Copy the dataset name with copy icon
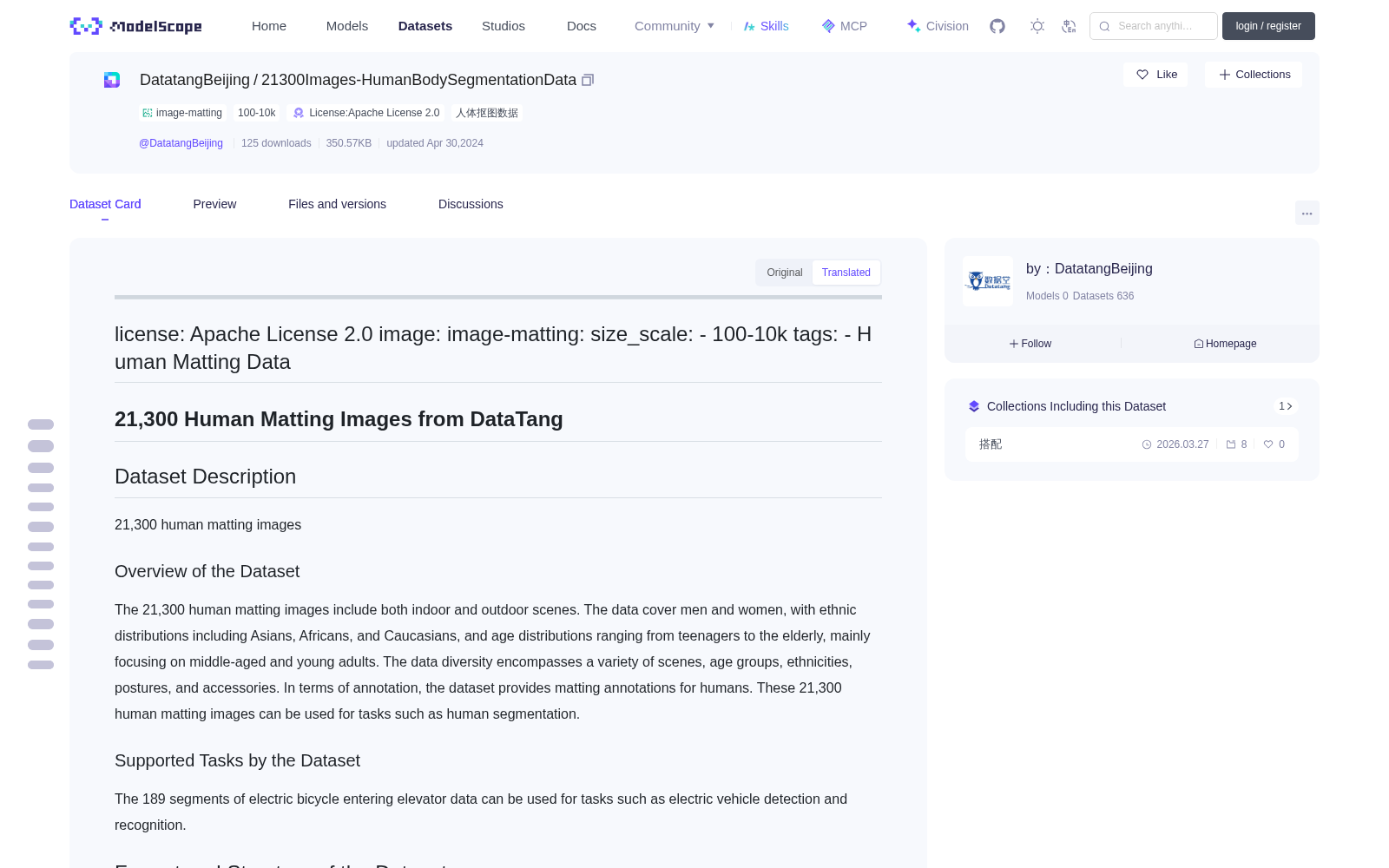This screenshot has width=1389, height=868. [588, 80]
